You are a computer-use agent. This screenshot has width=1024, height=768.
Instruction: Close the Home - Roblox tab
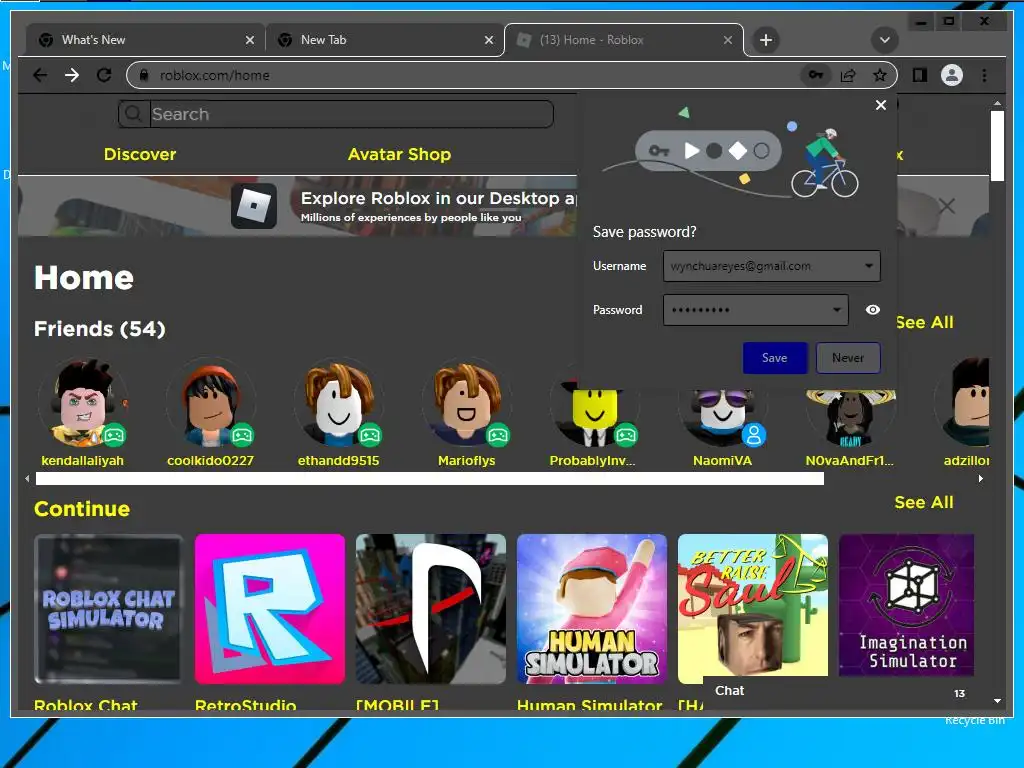(728, 40)
